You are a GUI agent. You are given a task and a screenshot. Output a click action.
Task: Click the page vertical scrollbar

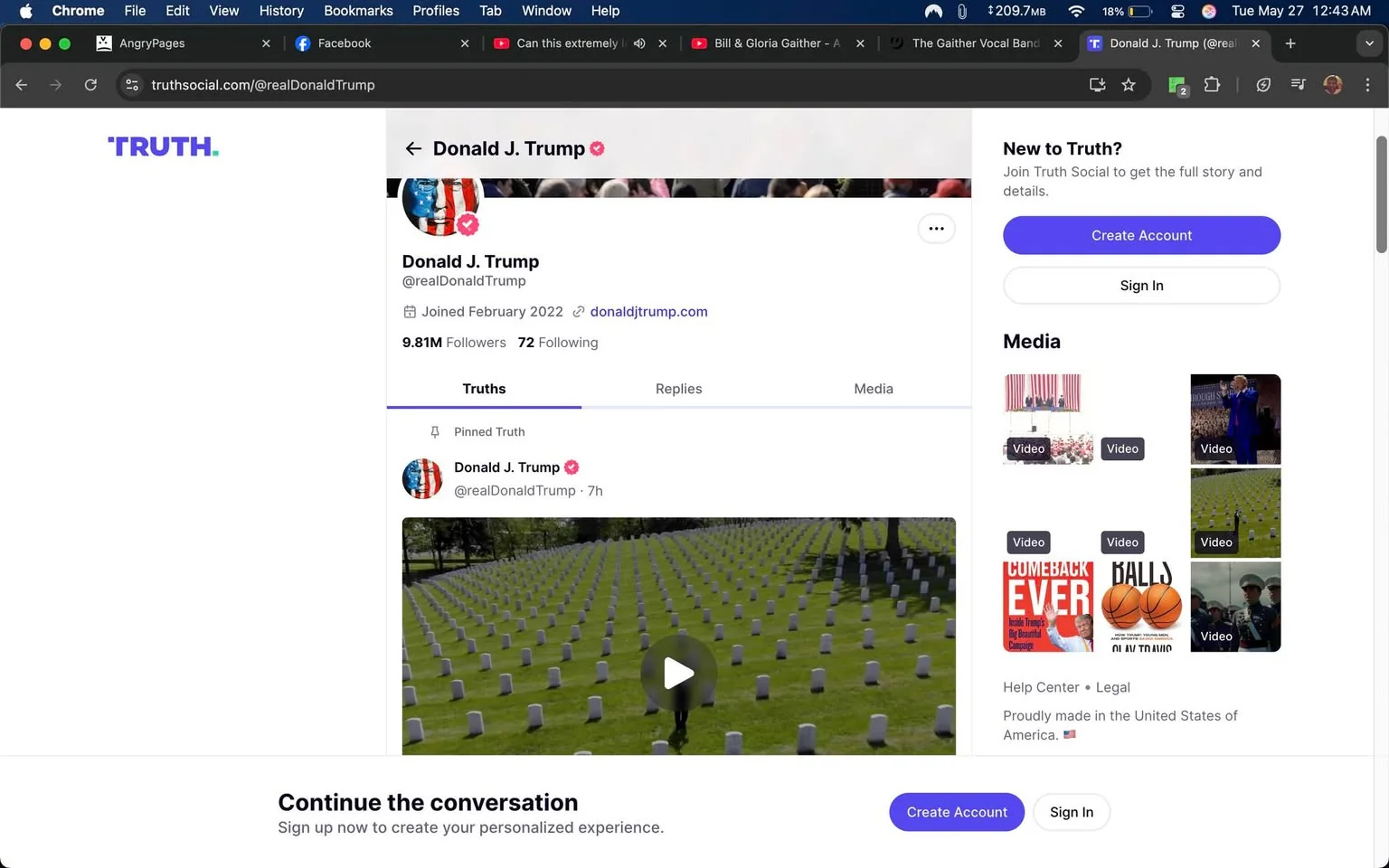point(1381,194)
